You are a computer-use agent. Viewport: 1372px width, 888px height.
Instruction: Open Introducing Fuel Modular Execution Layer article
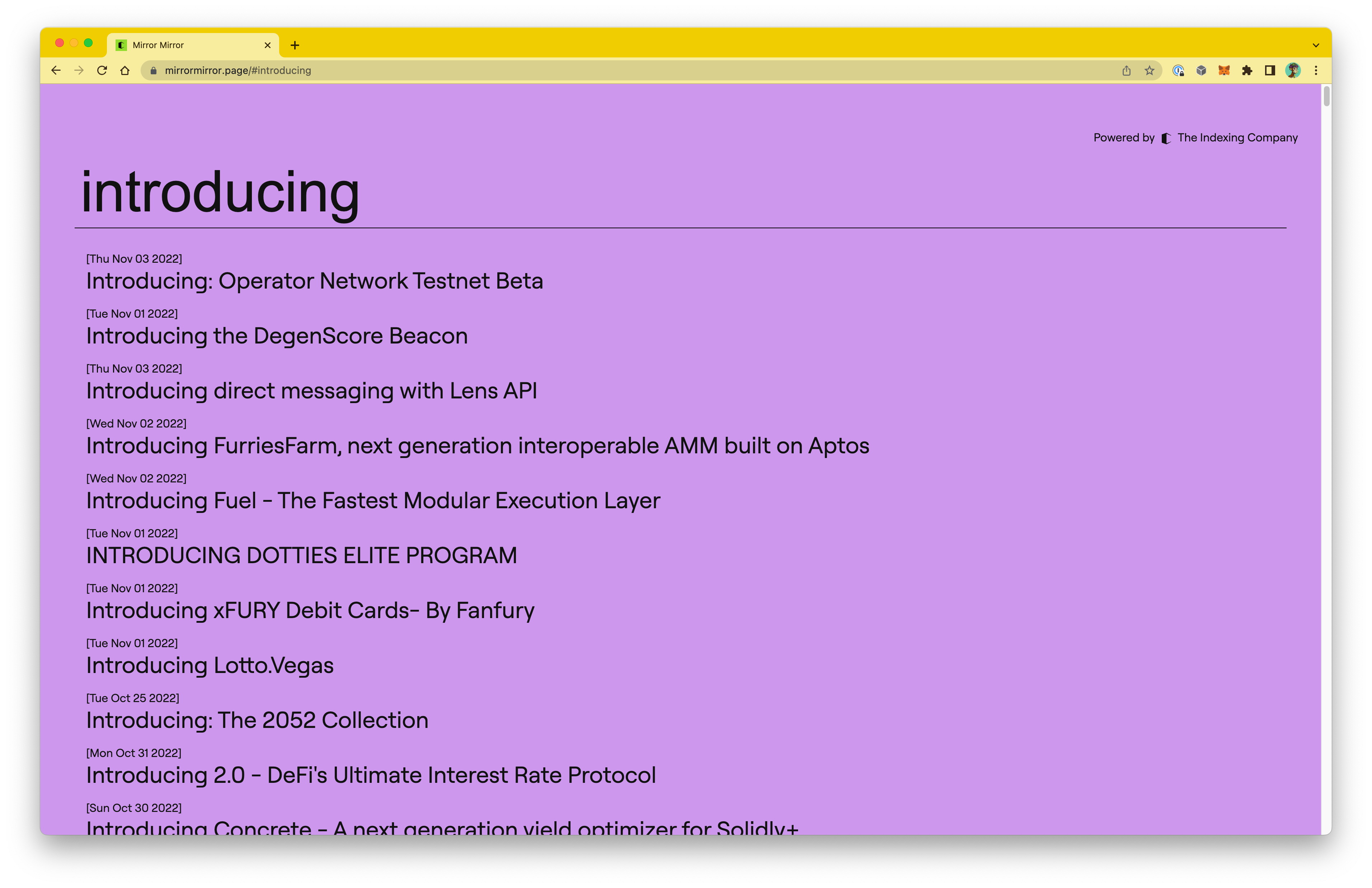pos(373,500)
